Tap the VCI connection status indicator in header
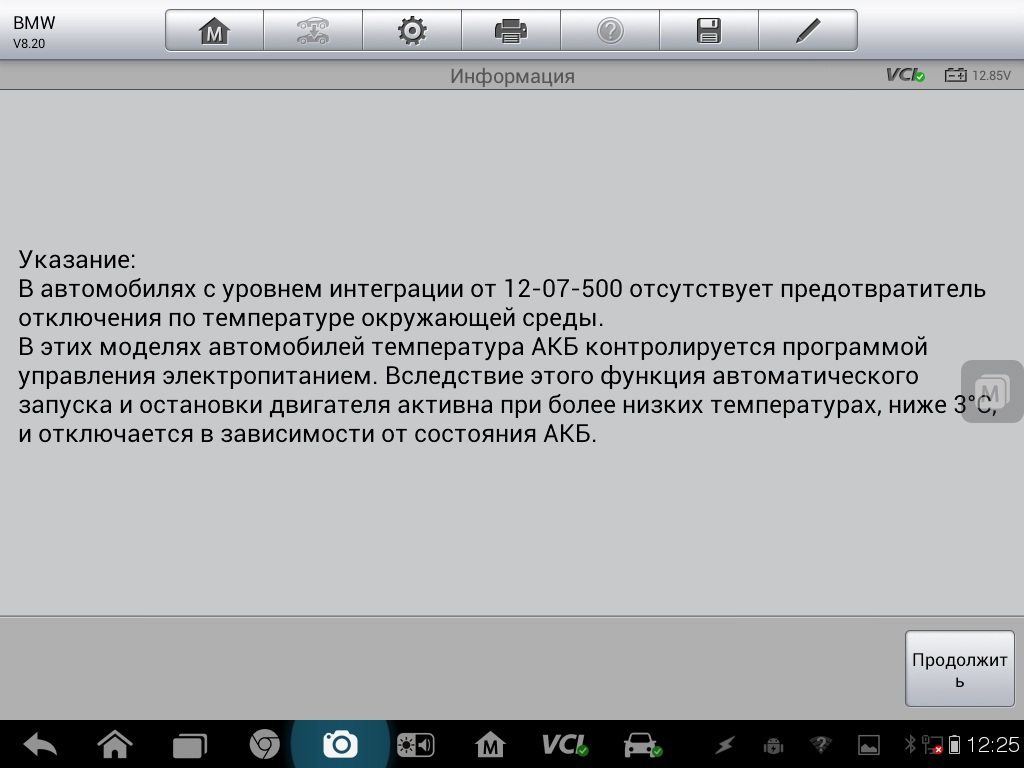 click(905, 75)
